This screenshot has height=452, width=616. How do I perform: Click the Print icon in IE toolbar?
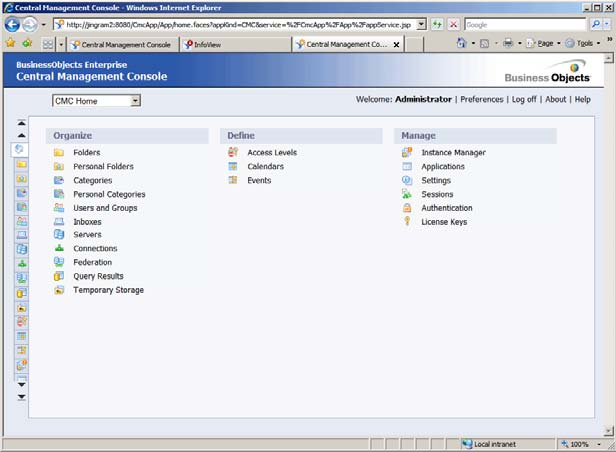[x=508, y=43]
